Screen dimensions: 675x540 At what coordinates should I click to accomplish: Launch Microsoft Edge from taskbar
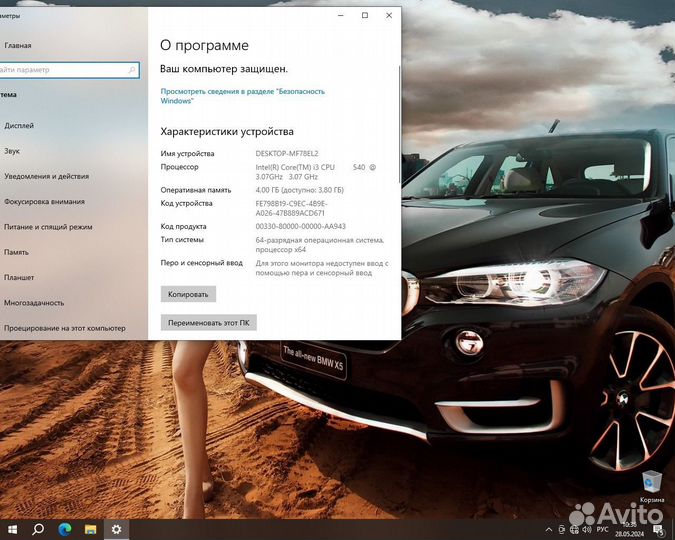[x=65, y=529]
